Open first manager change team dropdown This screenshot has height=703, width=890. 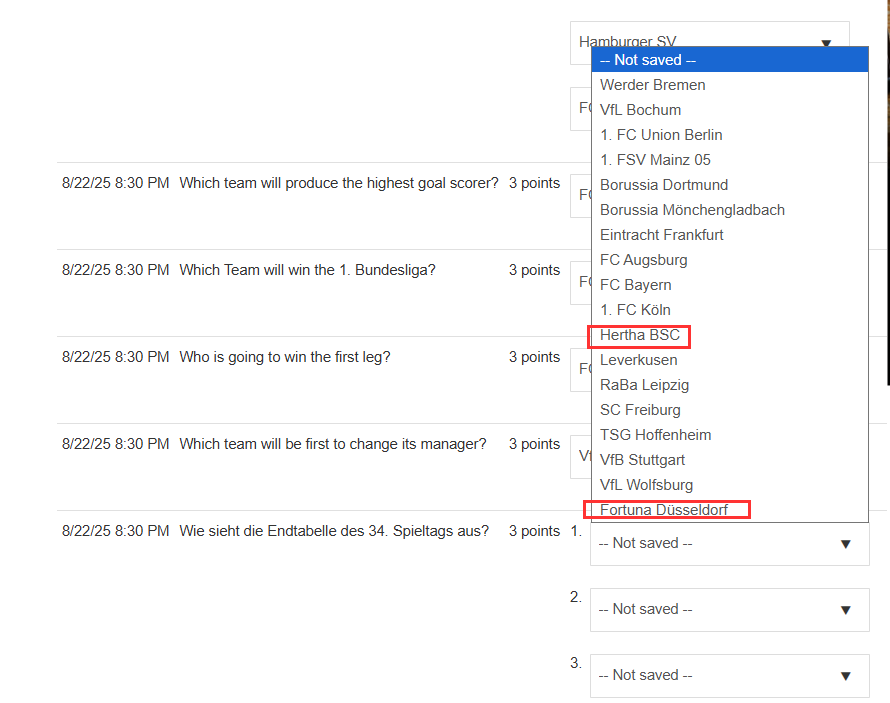tap(581, 456)
